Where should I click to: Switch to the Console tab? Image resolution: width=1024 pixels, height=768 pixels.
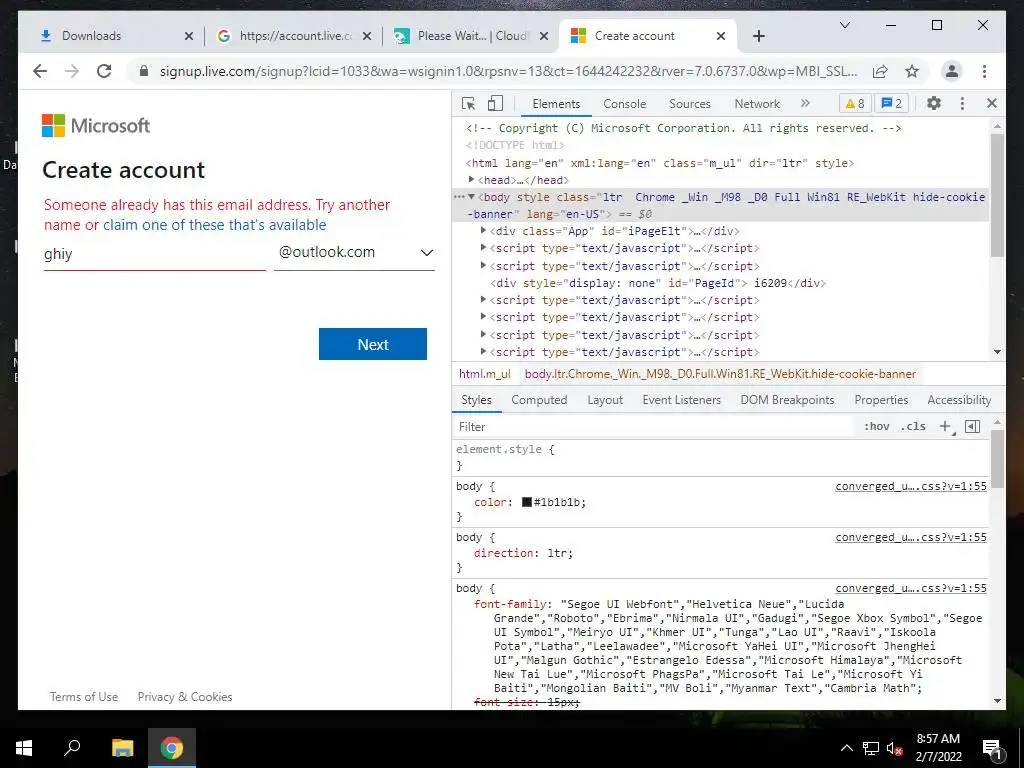(624, 103)
